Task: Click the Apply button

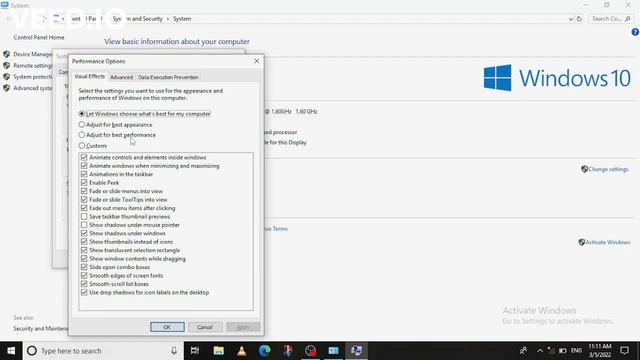Action: pos(243,327)
